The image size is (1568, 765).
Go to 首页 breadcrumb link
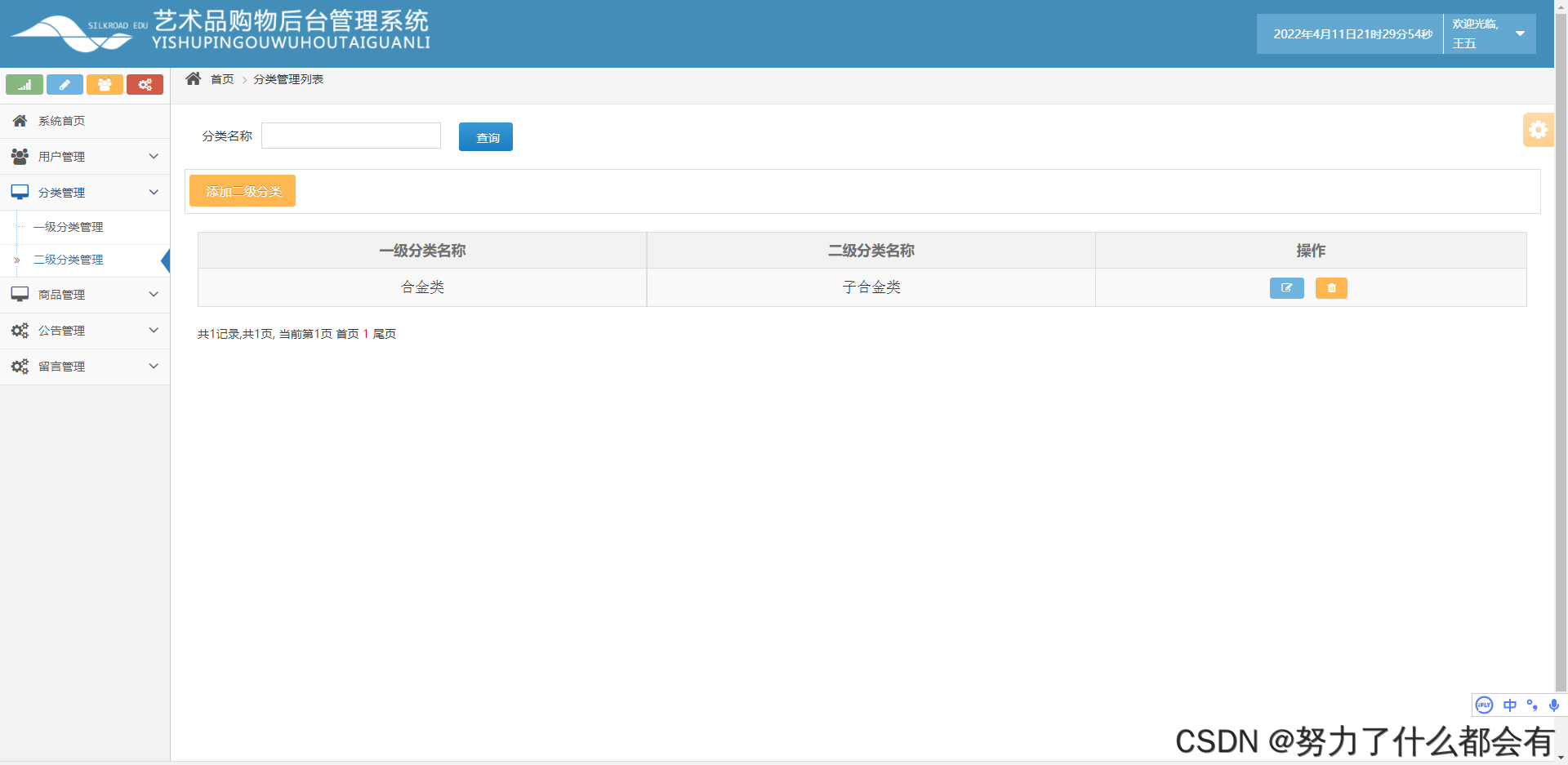click(x=222, y=79)
